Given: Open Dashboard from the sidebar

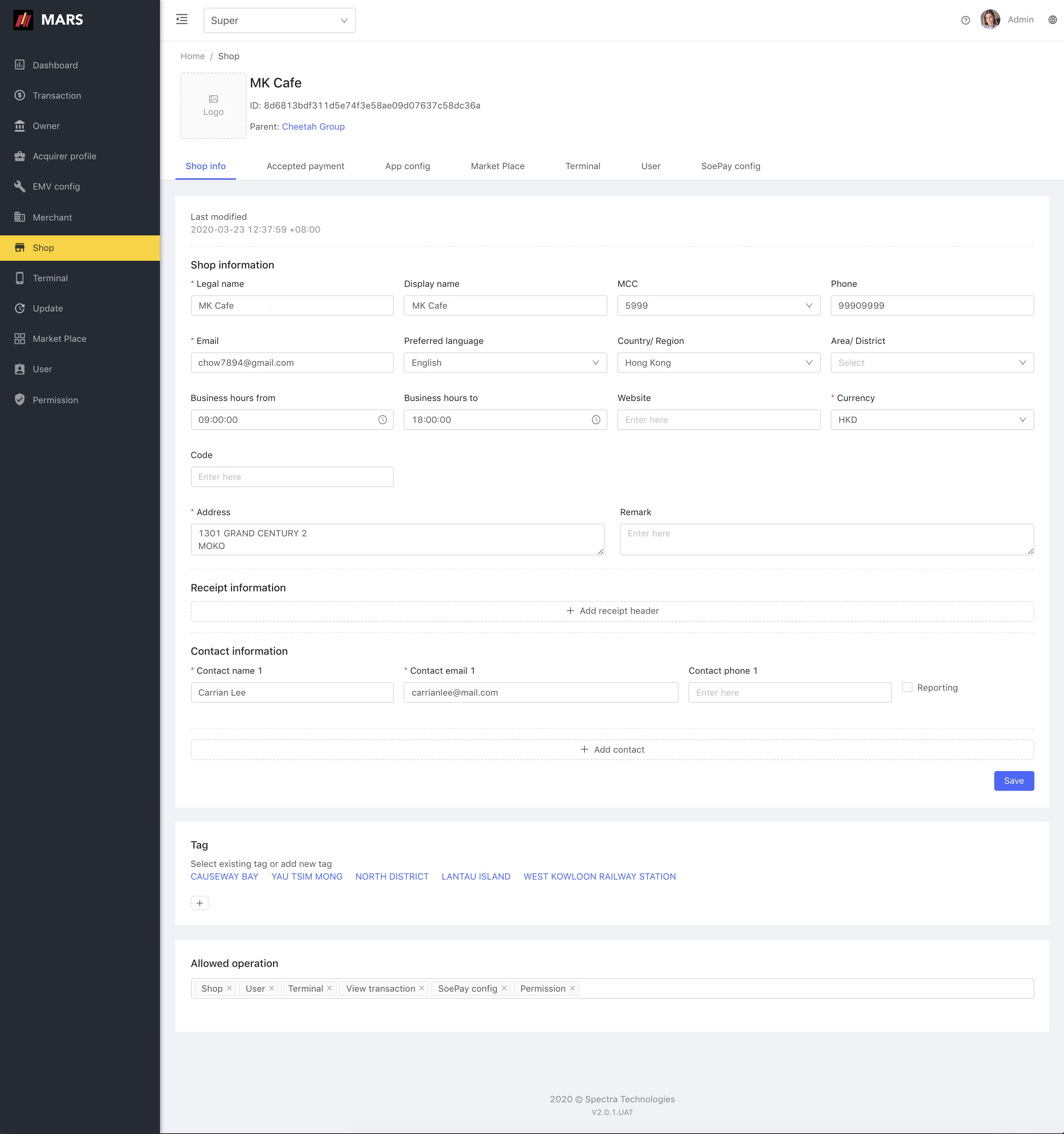Looking at the screenshot, I should pyautogui.click(x=55, y=65).
